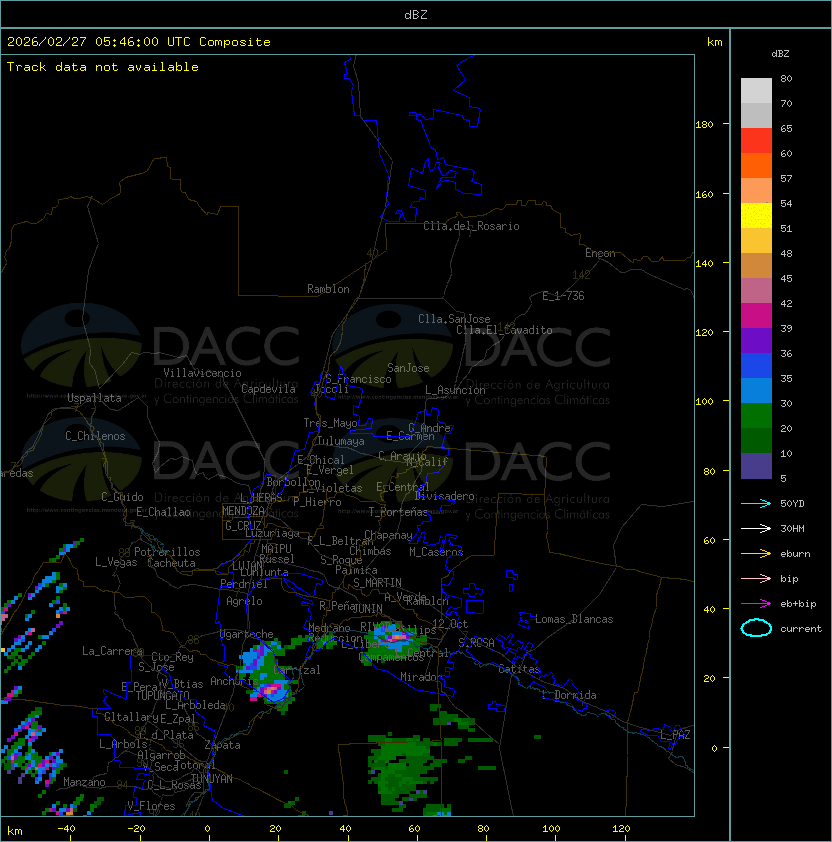
Task: Click the 120 km tick on horizontal axis
Action: coord(621,829)
